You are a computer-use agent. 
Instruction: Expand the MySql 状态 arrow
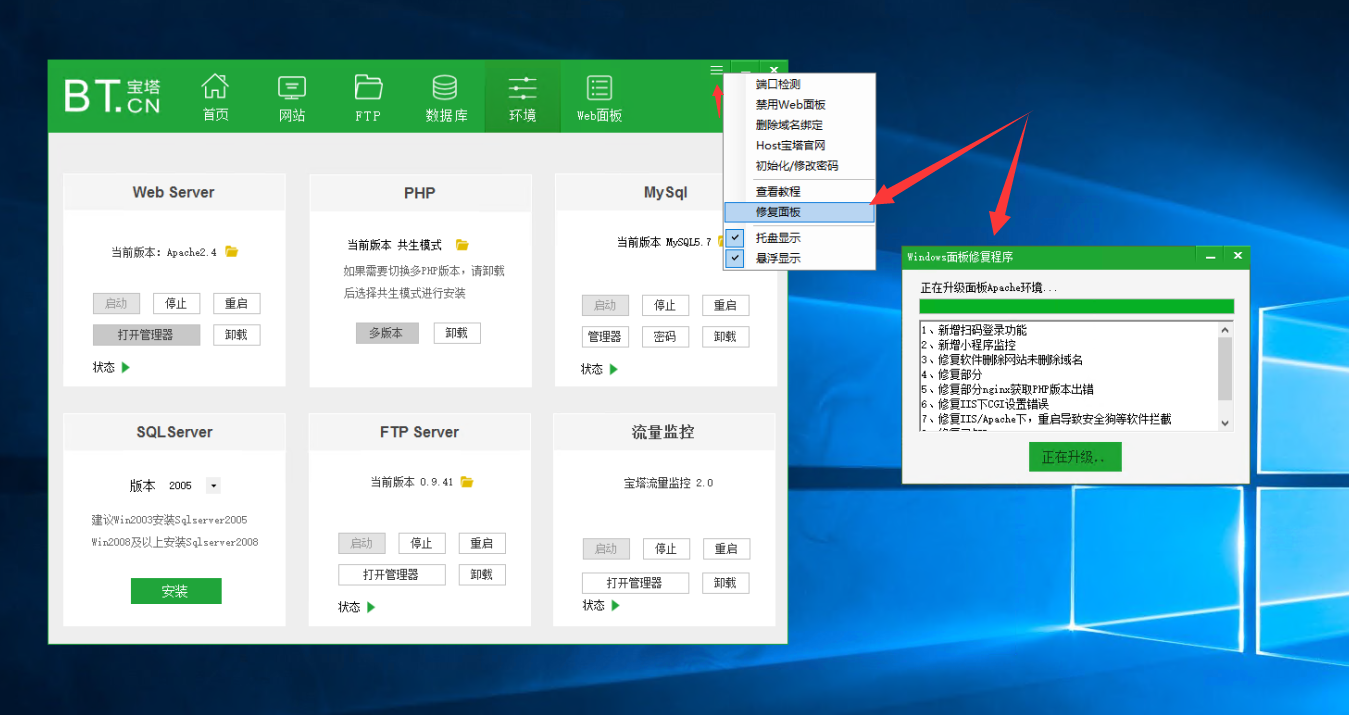point(614,369)
